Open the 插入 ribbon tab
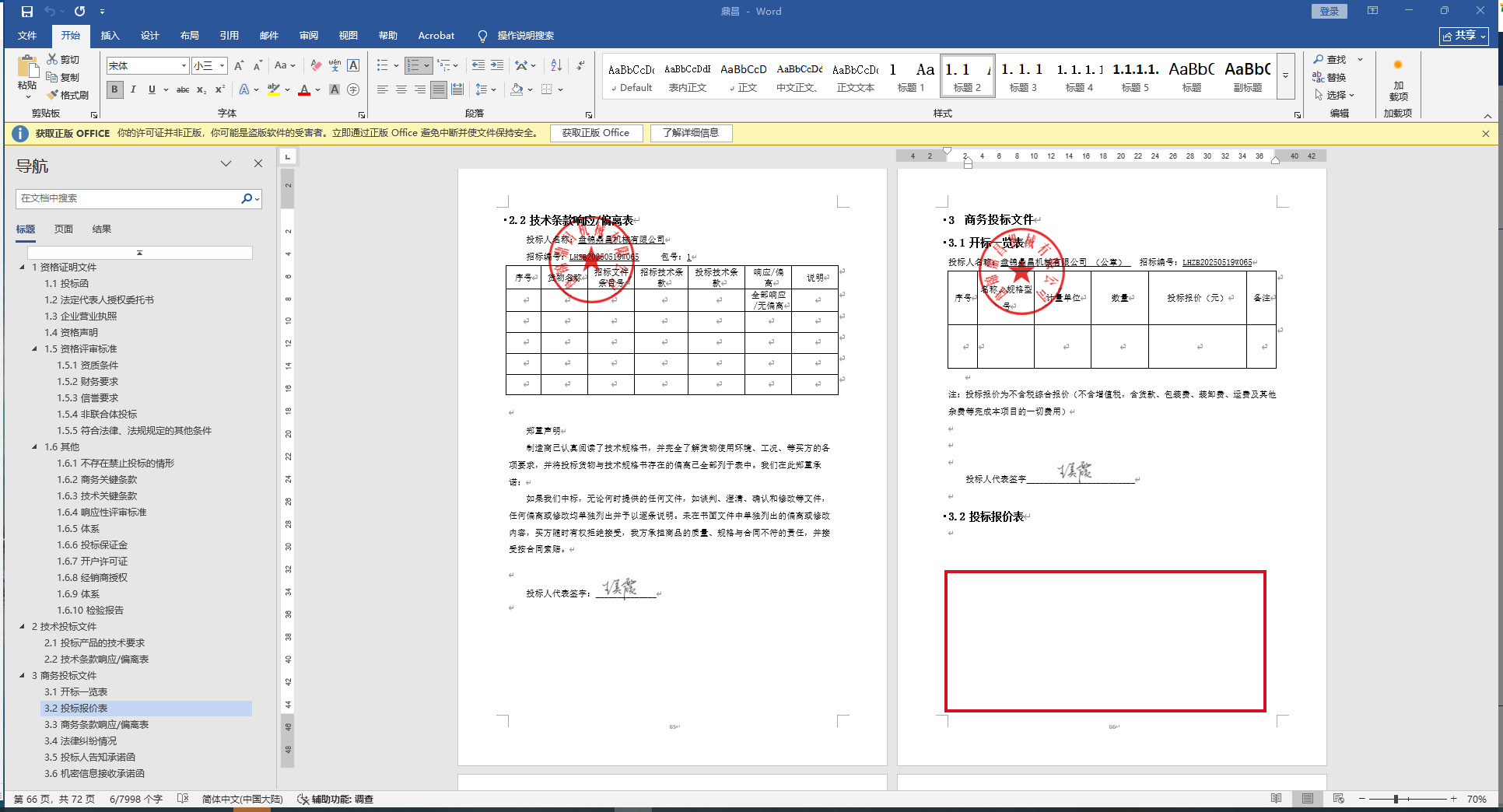The width and height of the screenshot is (1503, 812). click(x=110, y=36)
